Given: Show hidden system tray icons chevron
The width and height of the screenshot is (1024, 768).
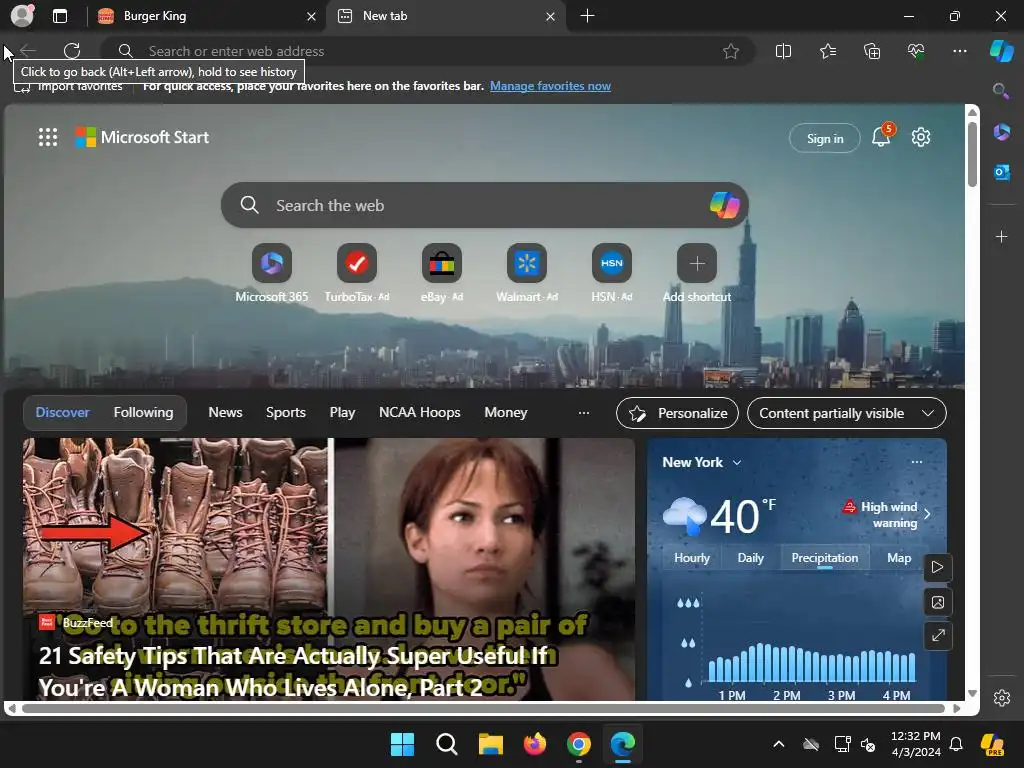Looking at the screenshot, I should coord(778,744).
